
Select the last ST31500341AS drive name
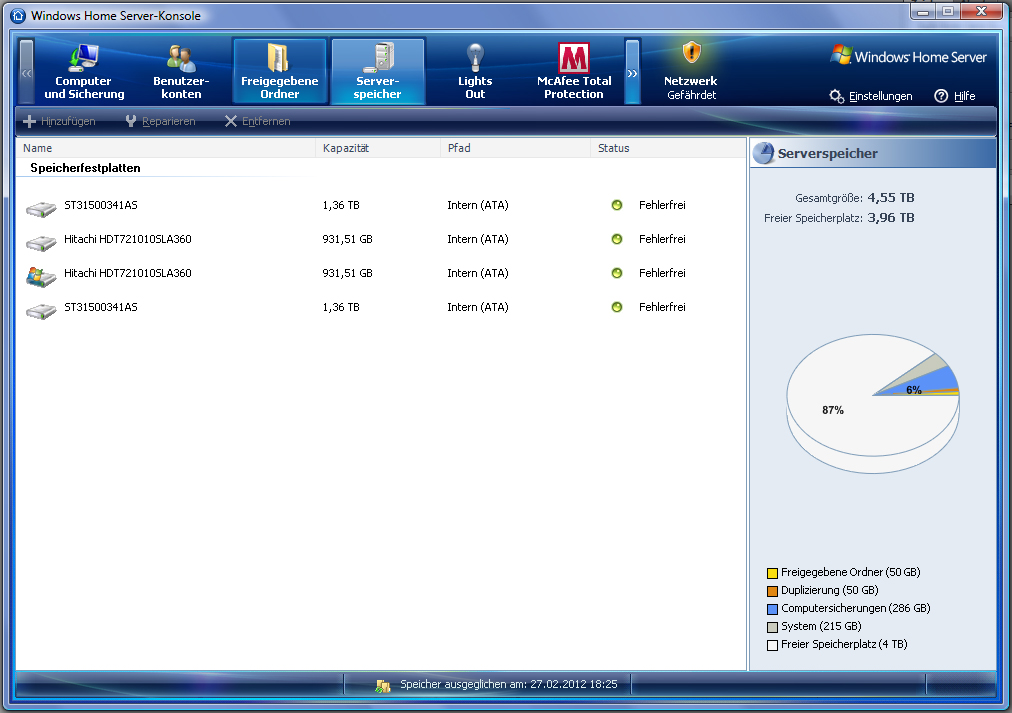(101, 307)
